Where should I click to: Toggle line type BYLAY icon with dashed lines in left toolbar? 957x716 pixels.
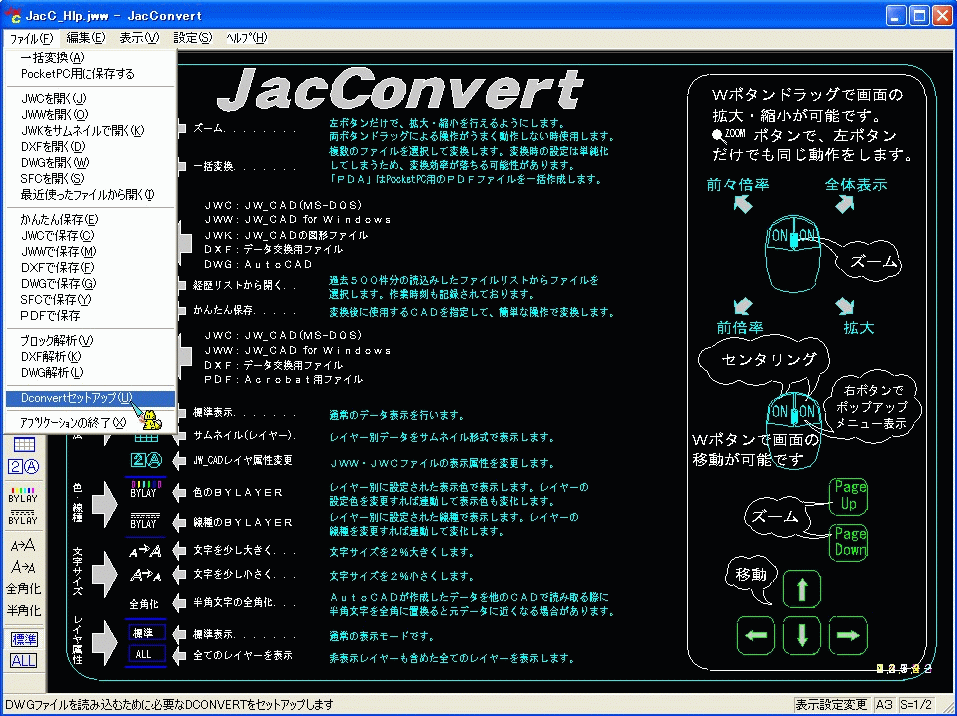(x=23, y=518)
